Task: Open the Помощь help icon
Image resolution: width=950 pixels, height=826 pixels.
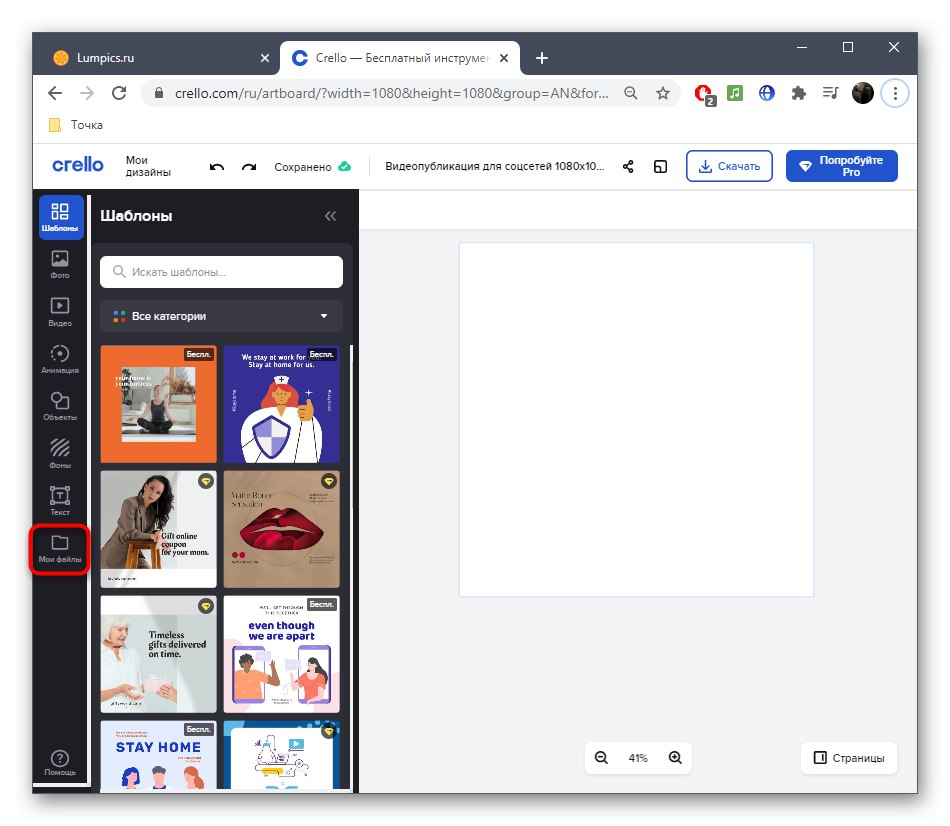Action: (x=60, y=762)
